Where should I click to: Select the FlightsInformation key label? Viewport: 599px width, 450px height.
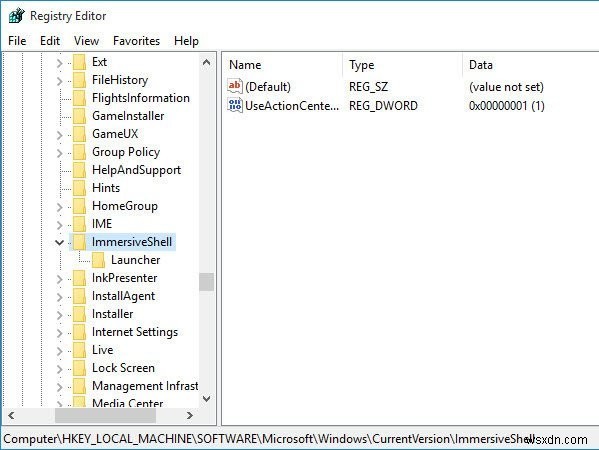(141, 98)
